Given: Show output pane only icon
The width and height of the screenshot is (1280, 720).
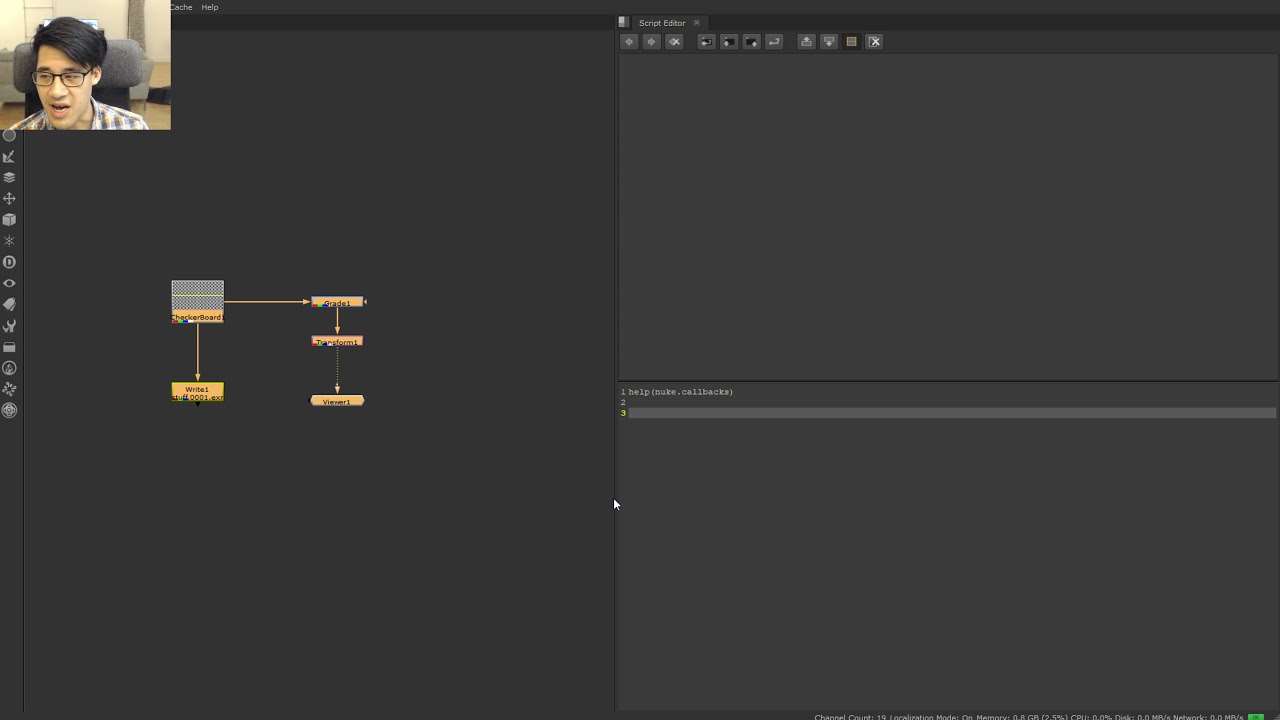Looking at the screenshot, I should pos(829,42).
